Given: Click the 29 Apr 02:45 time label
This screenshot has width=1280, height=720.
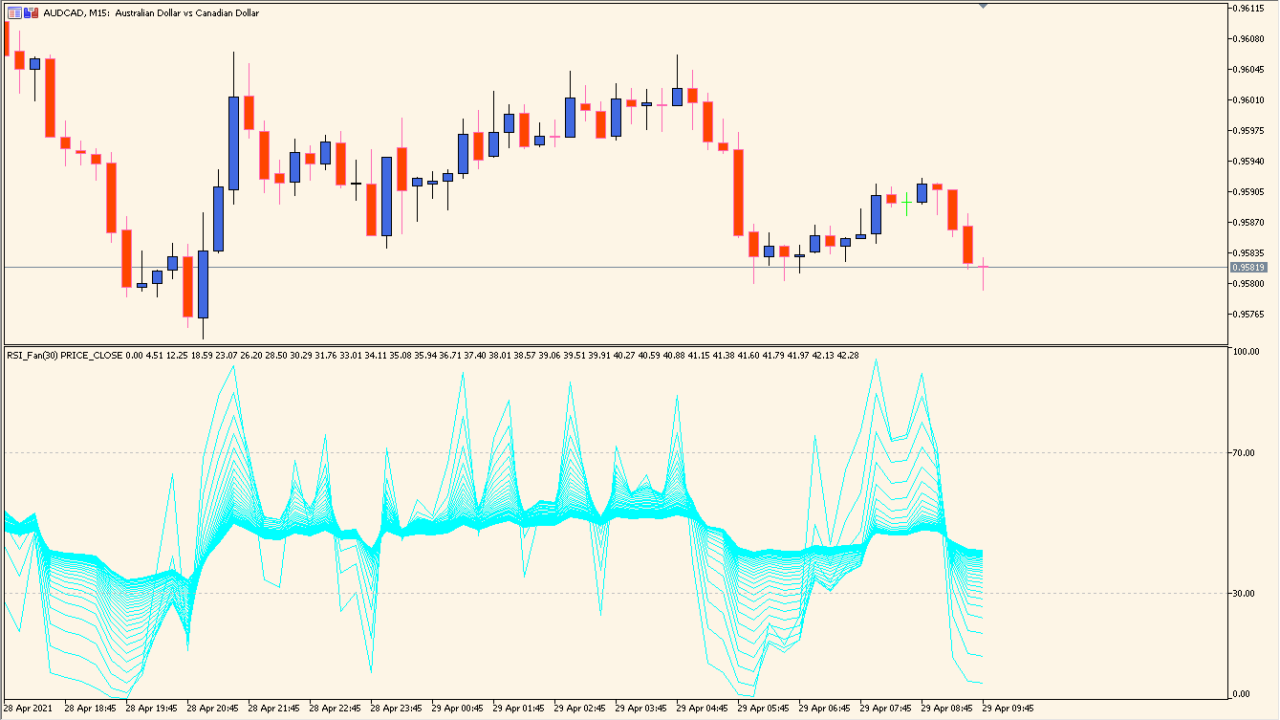Looking at the screenshot, I should (581, 708).
